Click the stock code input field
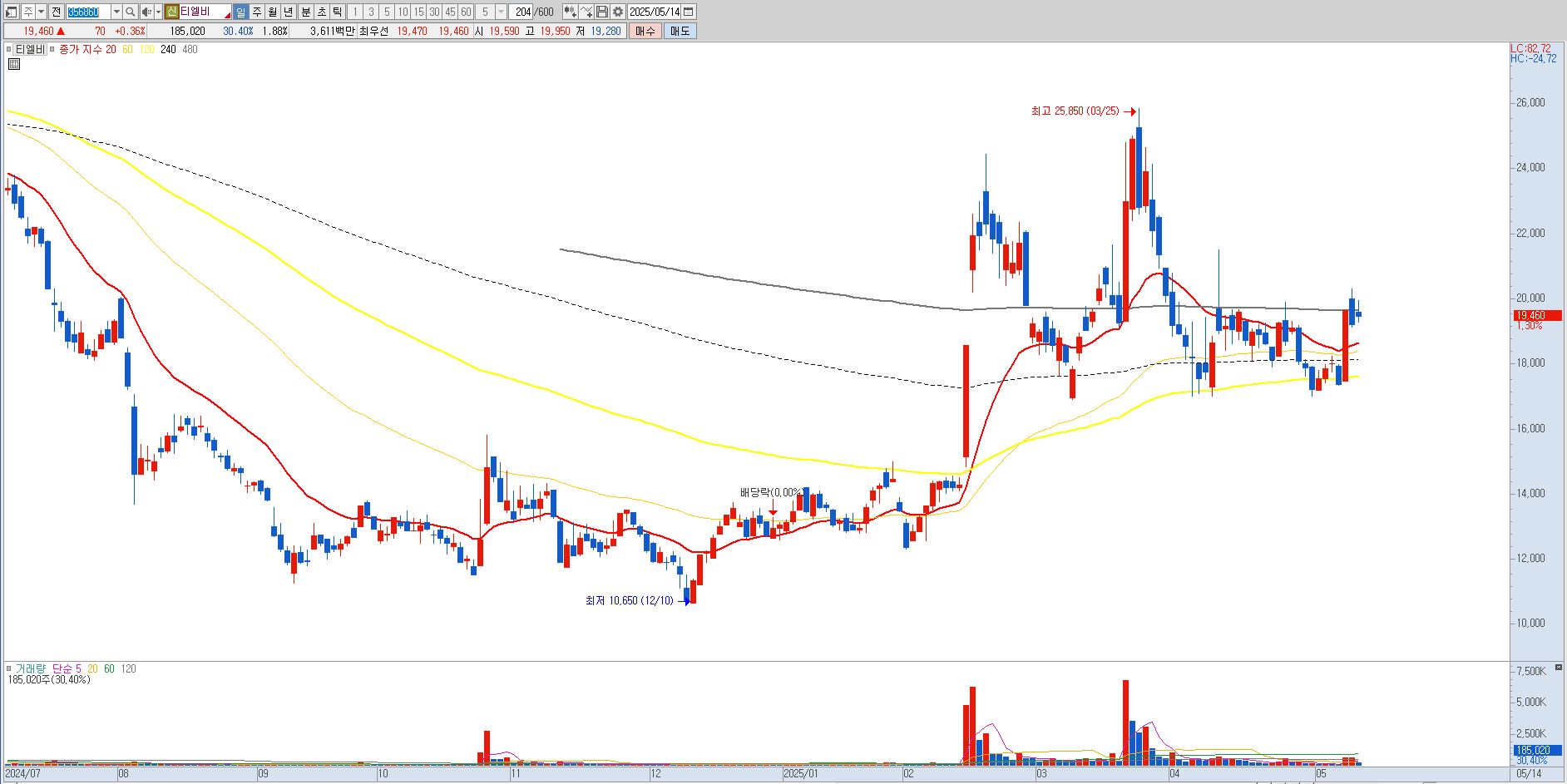 tap(88, 12)
